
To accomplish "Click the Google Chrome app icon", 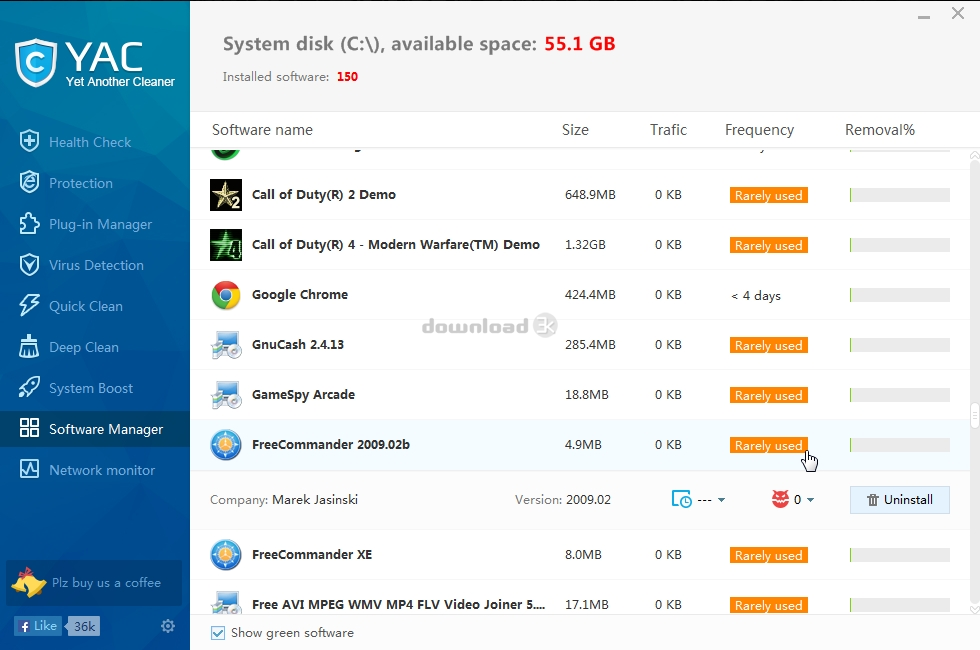I will pos(226,295).
